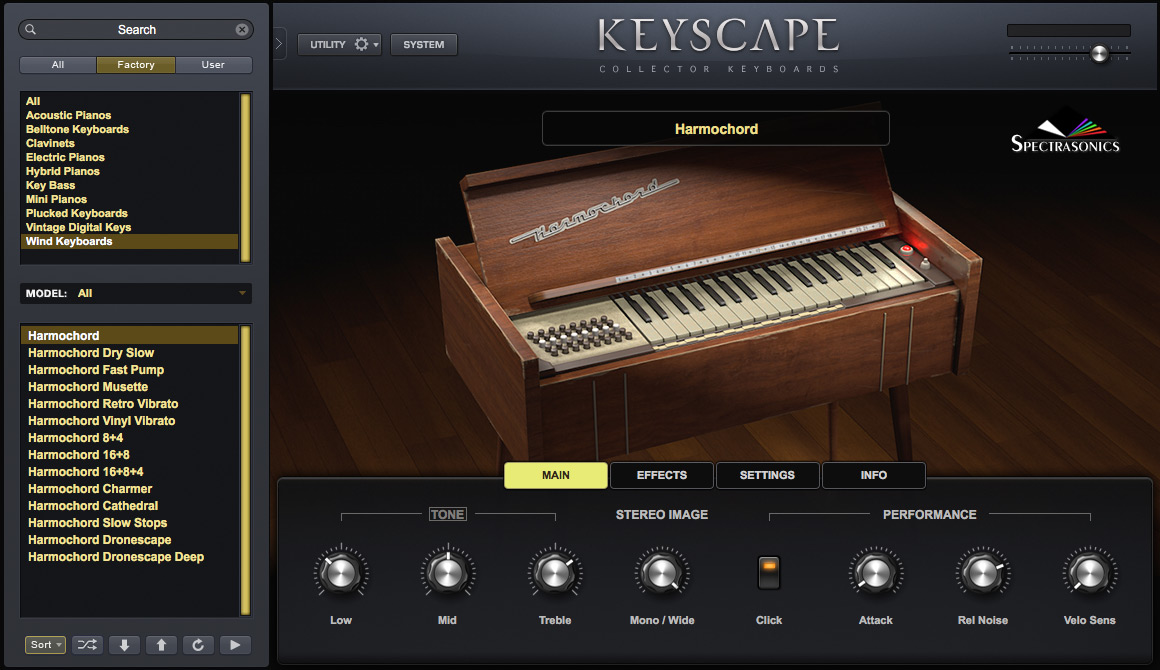Screen dimensions: 1160x670
Task: Shuffle to a random patch
Action: pyautogui.click(x=87, y=644)
